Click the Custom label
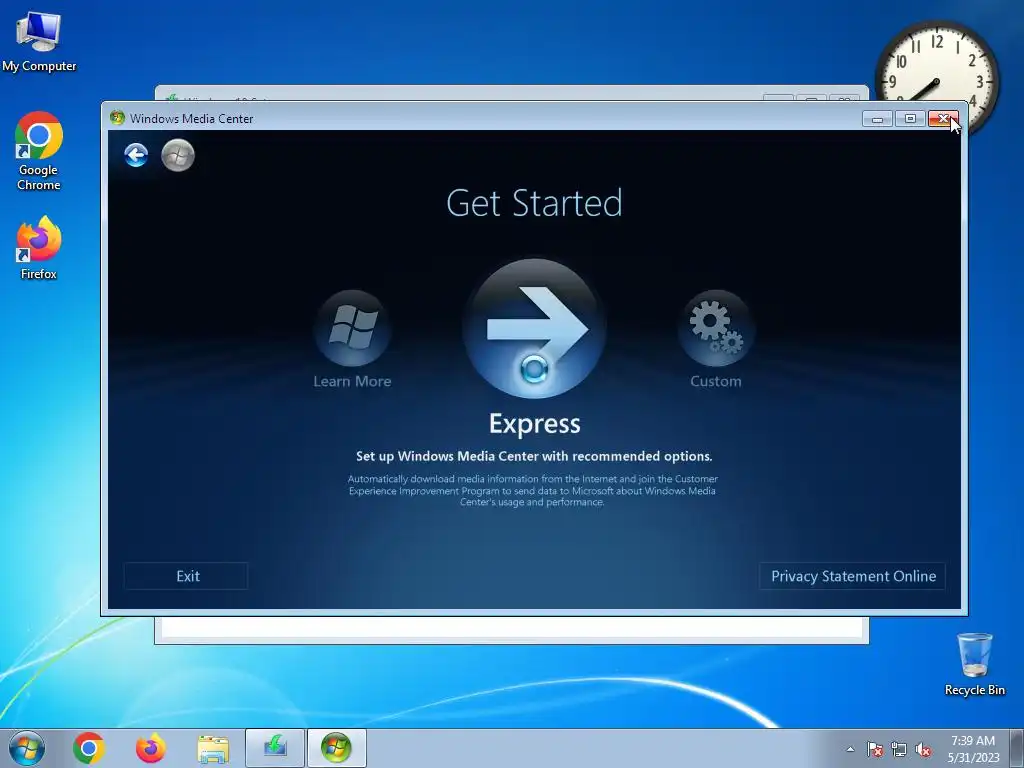This screenshot has height=768, width=1024. click(x=716, y=381)
